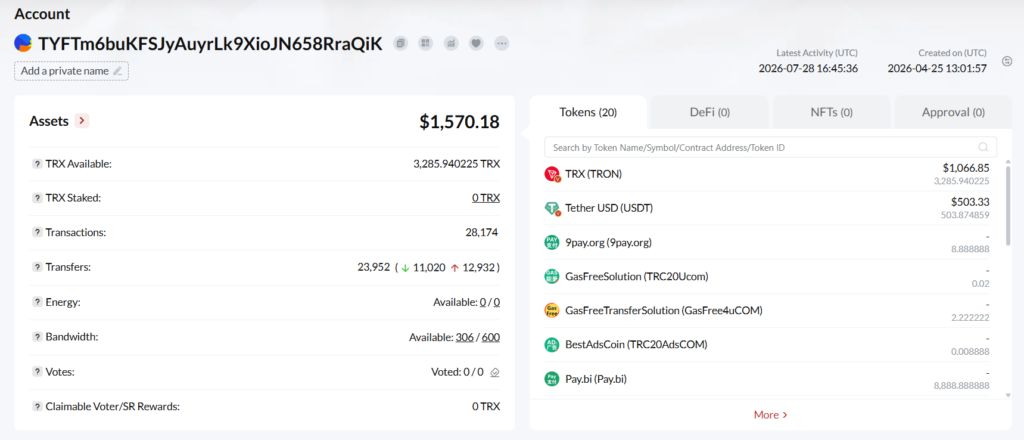Viewport: 1024px width, 440px height.
Task: Click the GasFreeSolution token logo
Action: [x=552, y=276]
